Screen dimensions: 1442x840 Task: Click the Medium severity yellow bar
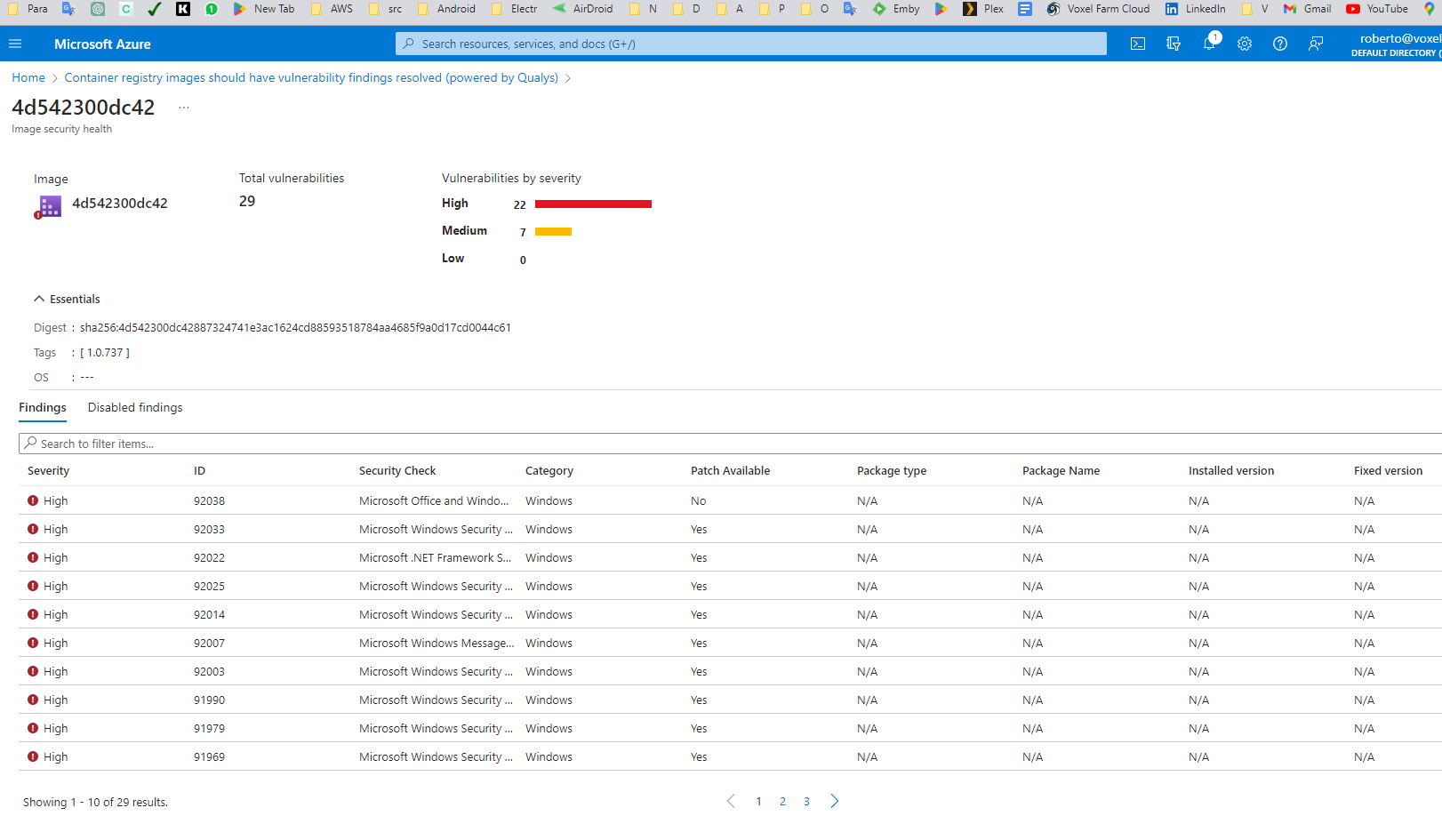[553, 232]
